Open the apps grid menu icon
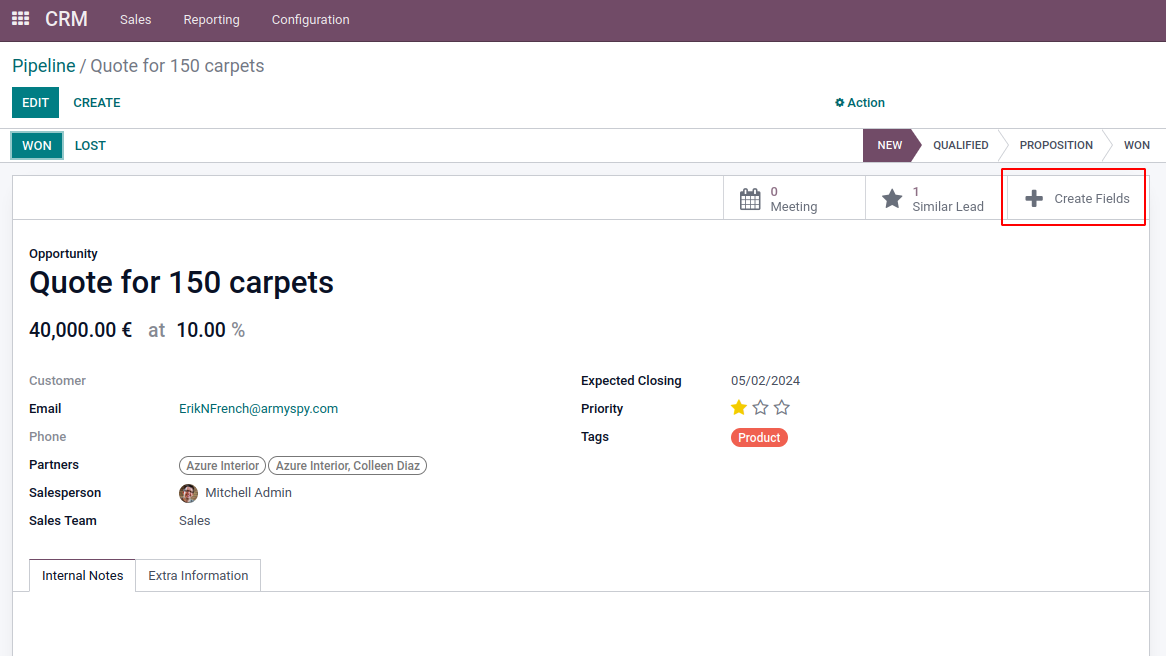Image resolution: width=1166 pixels, height=656 pixels. coord(20,19)
